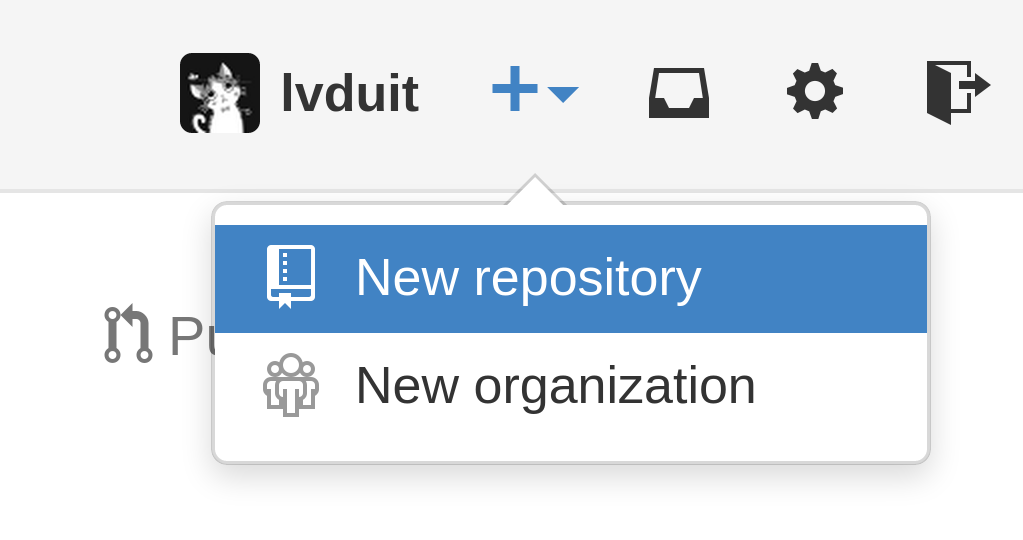1023x540 pixels.
Task: Click empty space below New organization
Action: coord(571,450)
